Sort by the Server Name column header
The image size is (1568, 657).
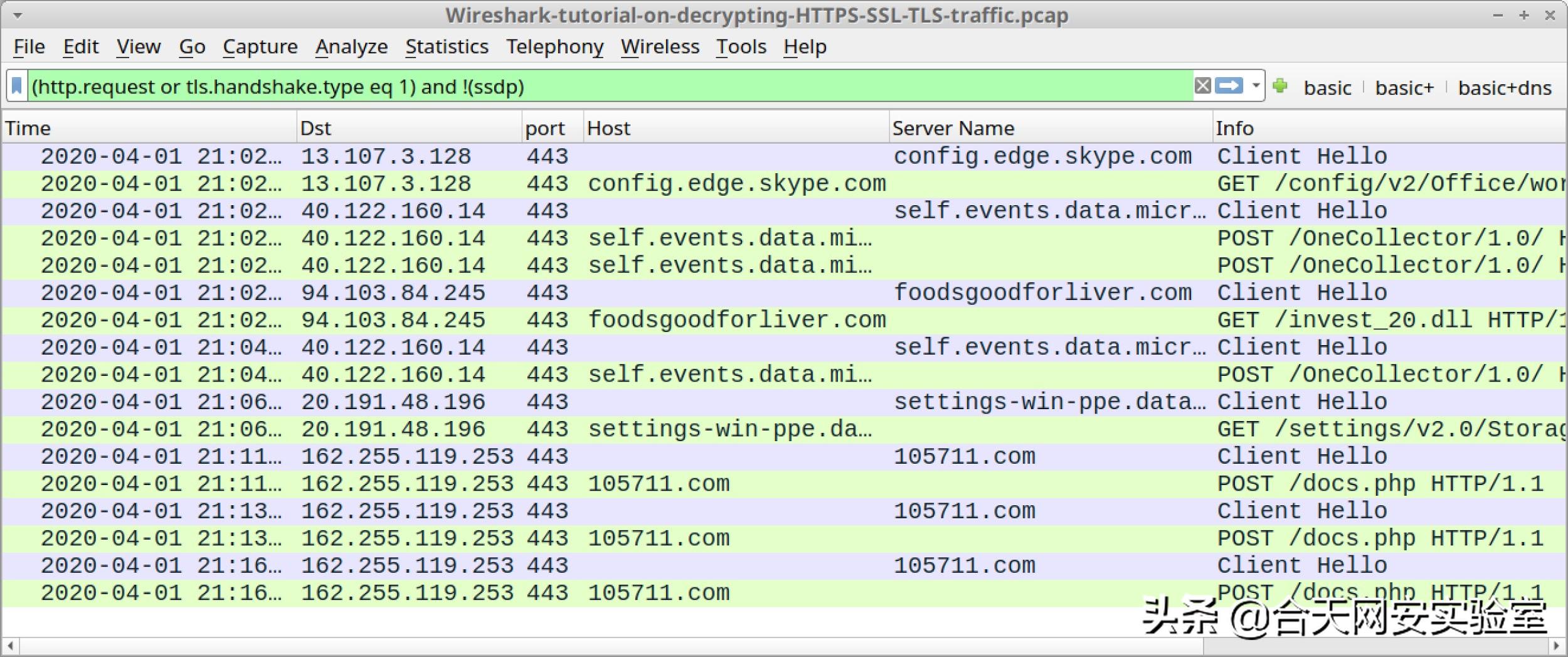point(952,129)
